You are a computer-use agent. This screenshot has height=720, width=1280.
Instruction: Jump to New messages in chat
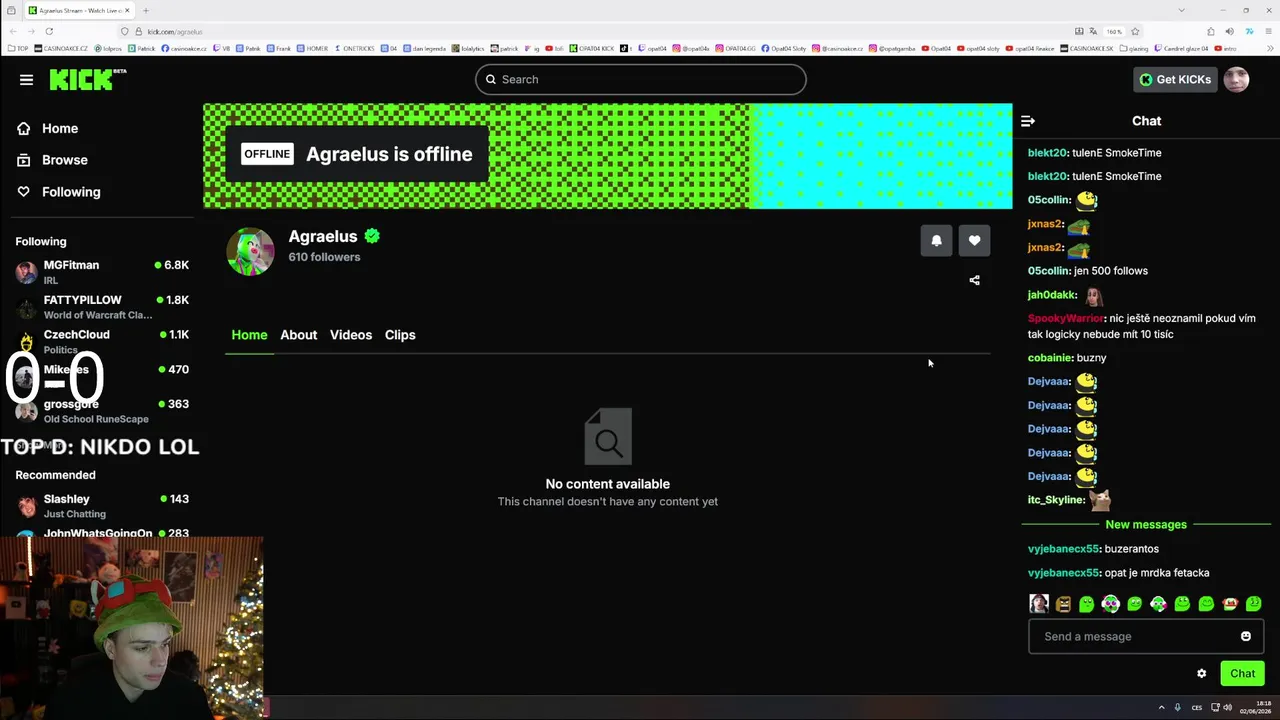click(1146, 525)
